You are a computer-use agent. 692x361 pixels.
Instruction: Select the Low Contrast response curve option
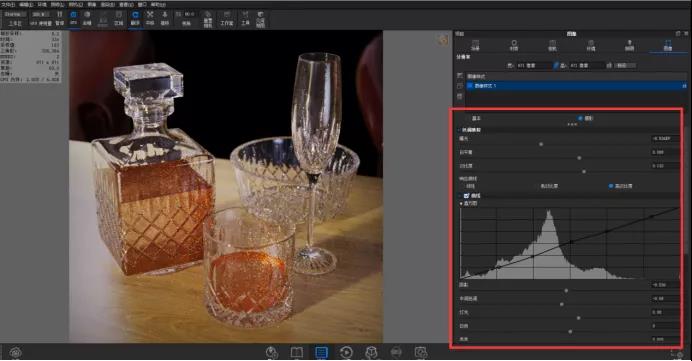click(x=549, y=186)
